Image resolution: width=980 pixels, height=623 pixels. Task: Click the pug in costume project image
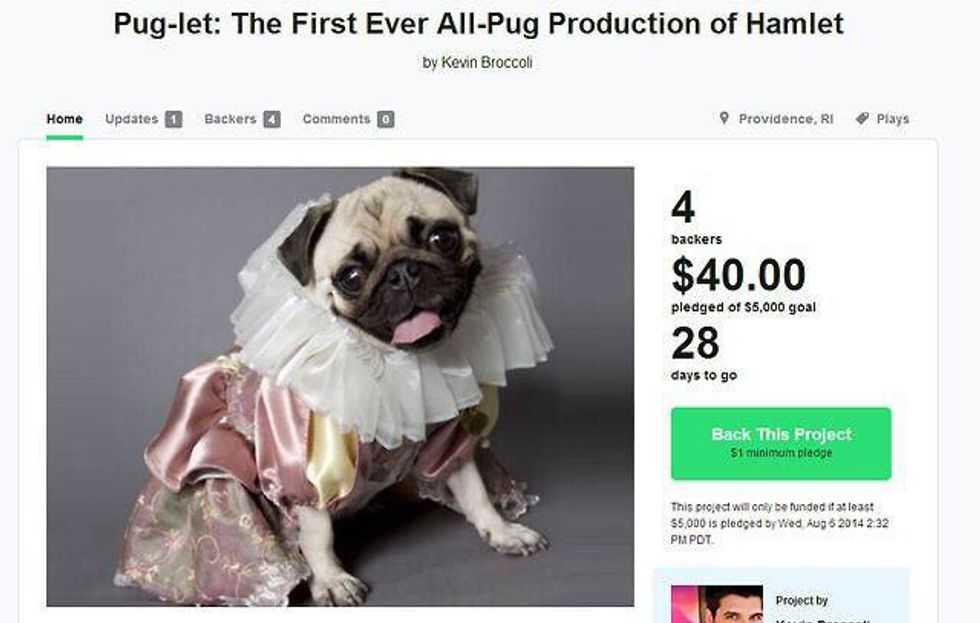(340, 386)
